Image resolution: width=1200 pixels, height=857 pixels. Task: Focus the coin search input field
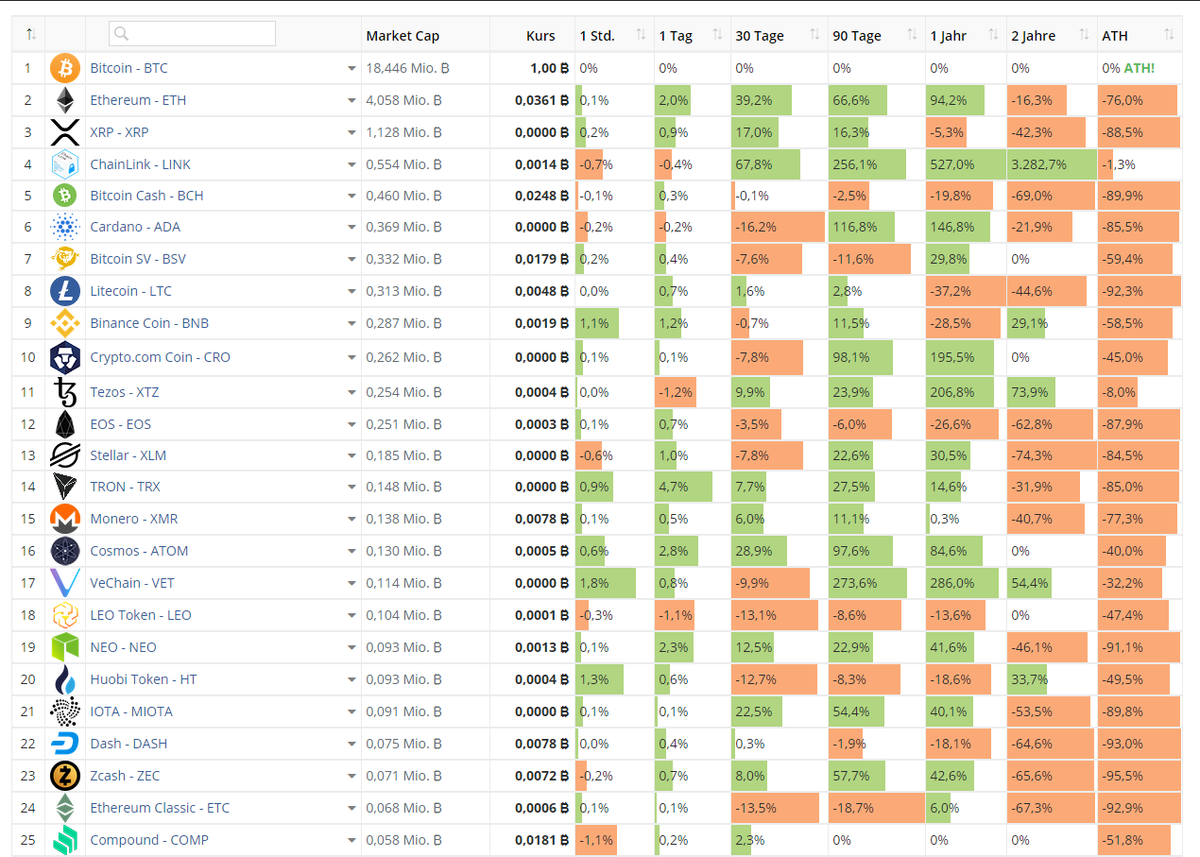click(x=192, y=34)
